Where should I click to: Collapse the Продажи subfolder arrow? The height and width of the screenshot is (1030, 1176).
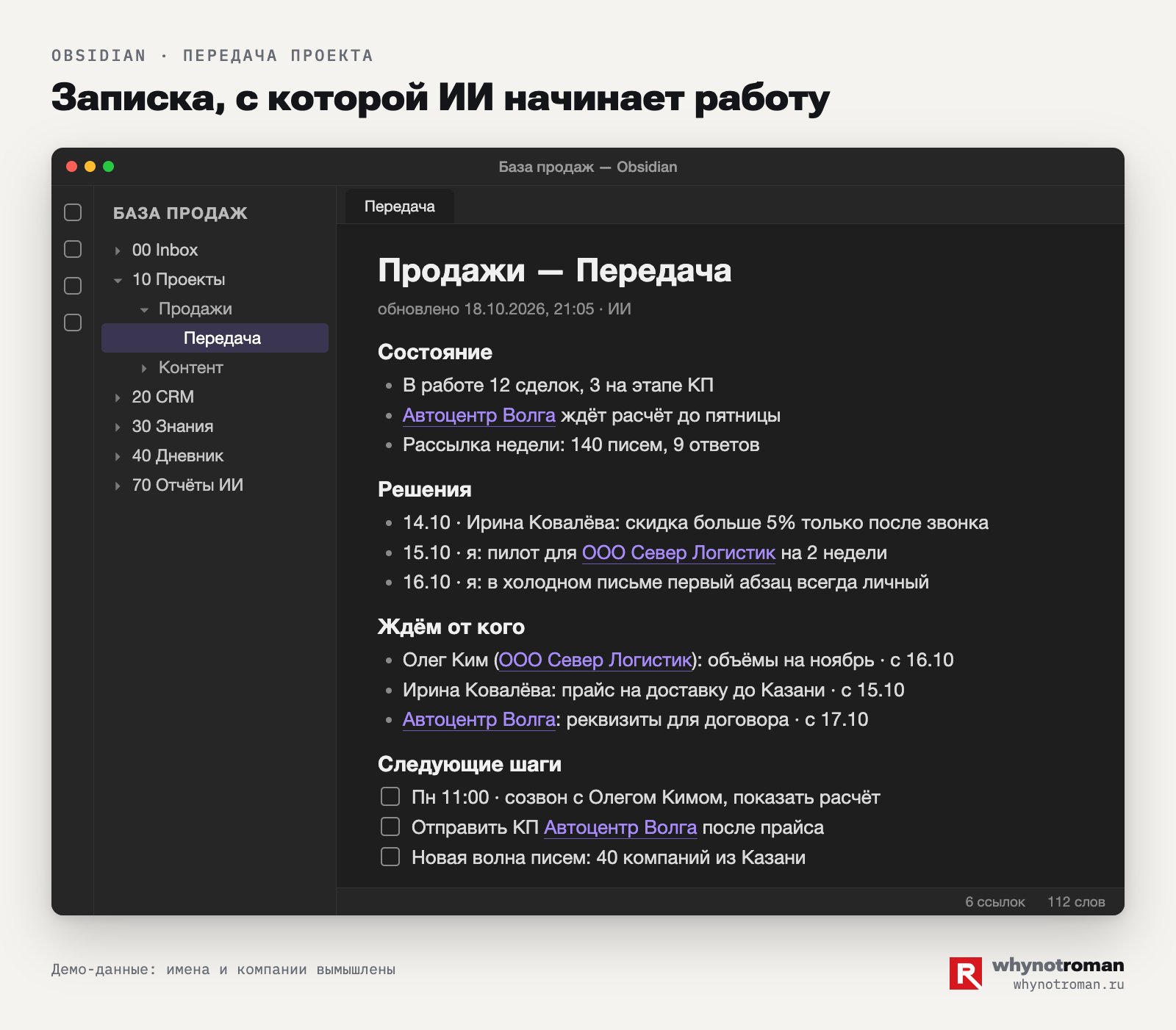click(x=144, y=309)
